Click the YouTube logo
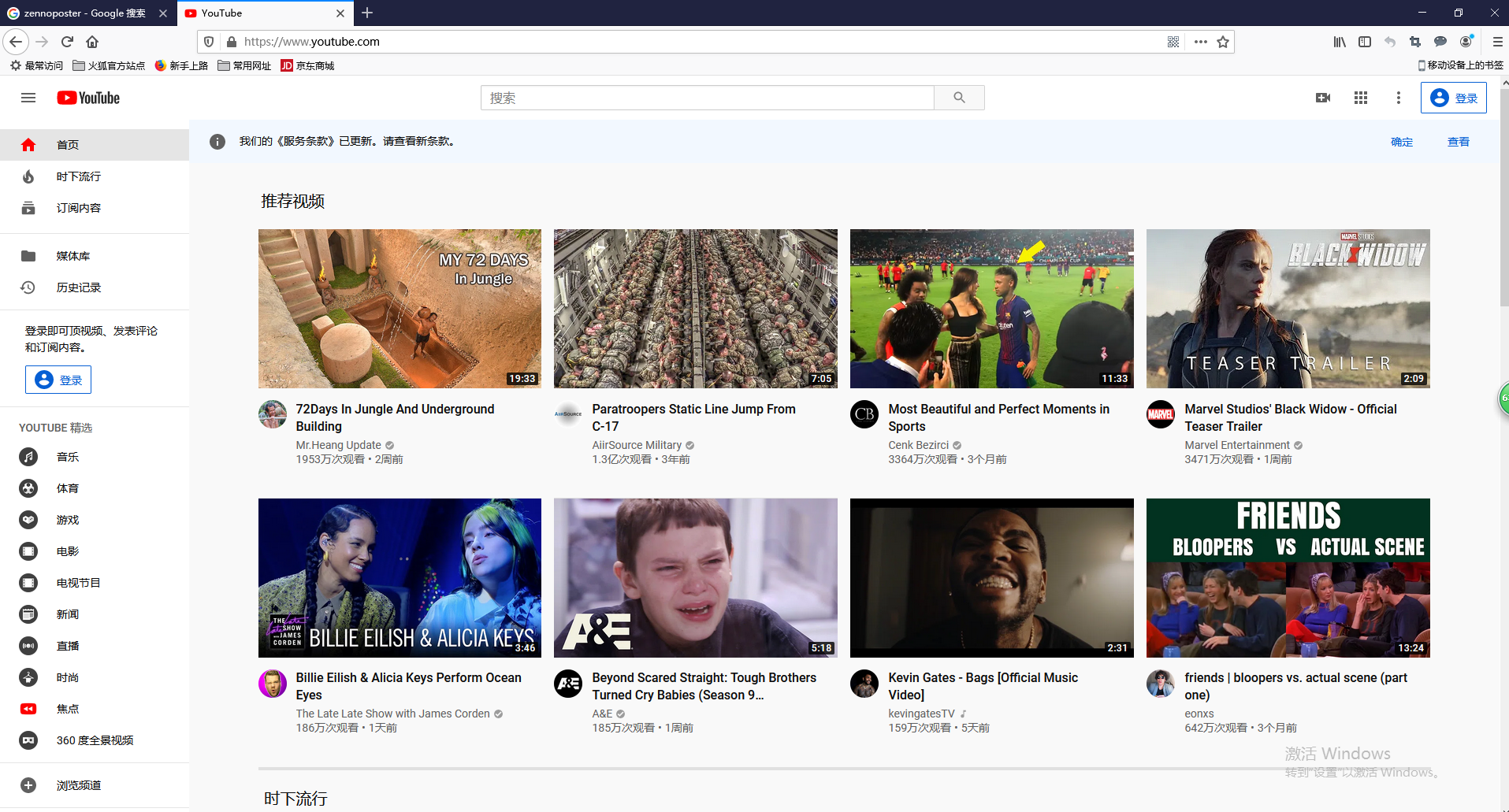 coord(88,98)
